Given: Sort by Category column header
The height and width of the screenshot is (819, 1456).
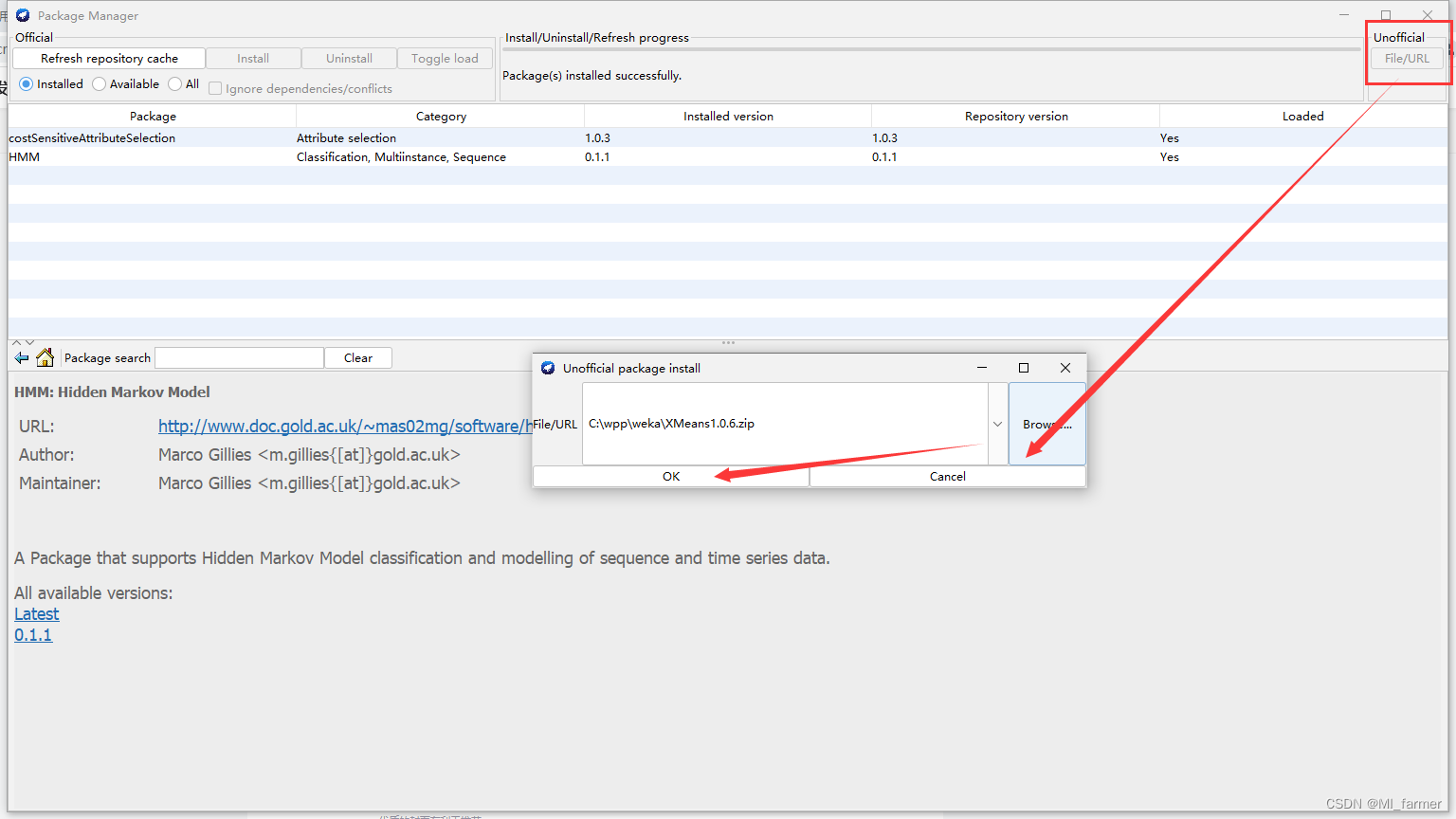Looking at the screenshot, I should (441, 116).
